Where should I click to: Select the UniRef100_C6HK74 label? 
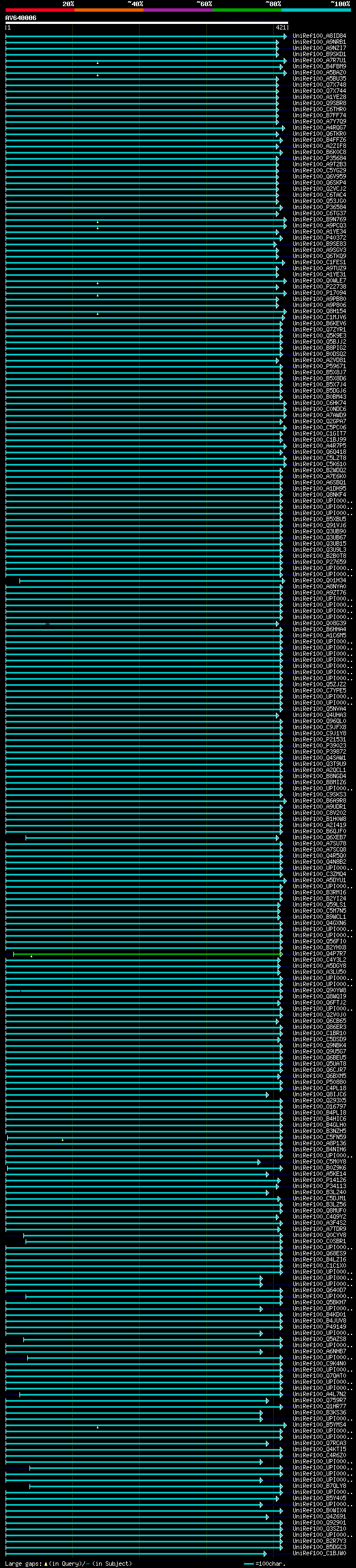pos(319,403)
